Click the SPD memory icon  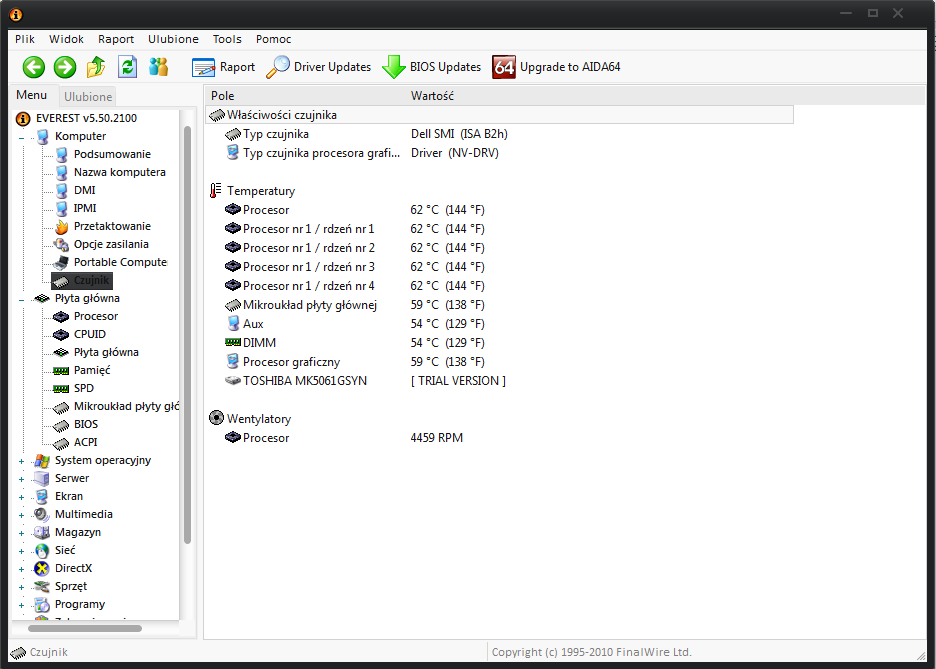click(x=61, y=389)
